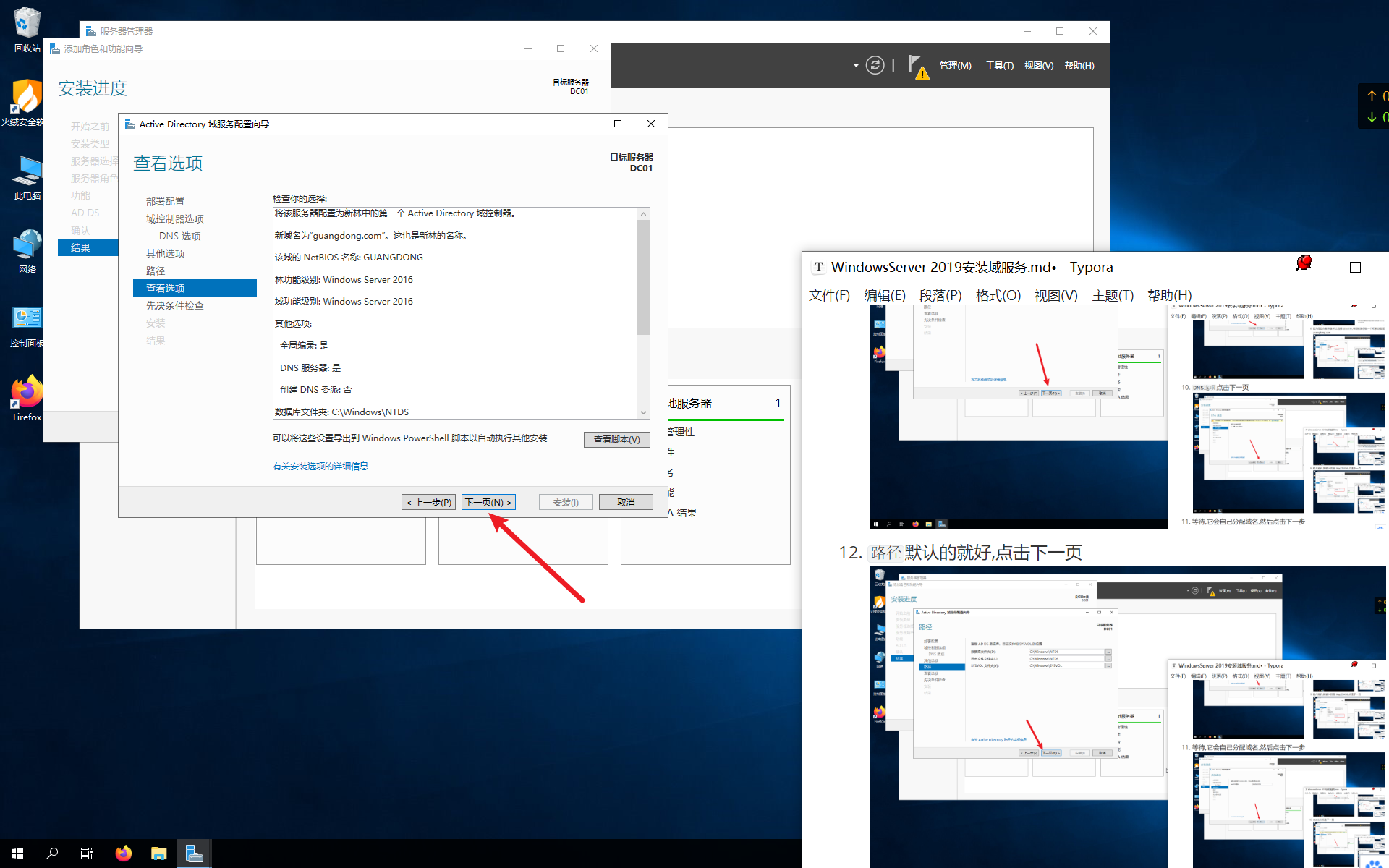Open the Task View taskbar icon
Viewport: 1389px width, 868px height.
point(87,854)
